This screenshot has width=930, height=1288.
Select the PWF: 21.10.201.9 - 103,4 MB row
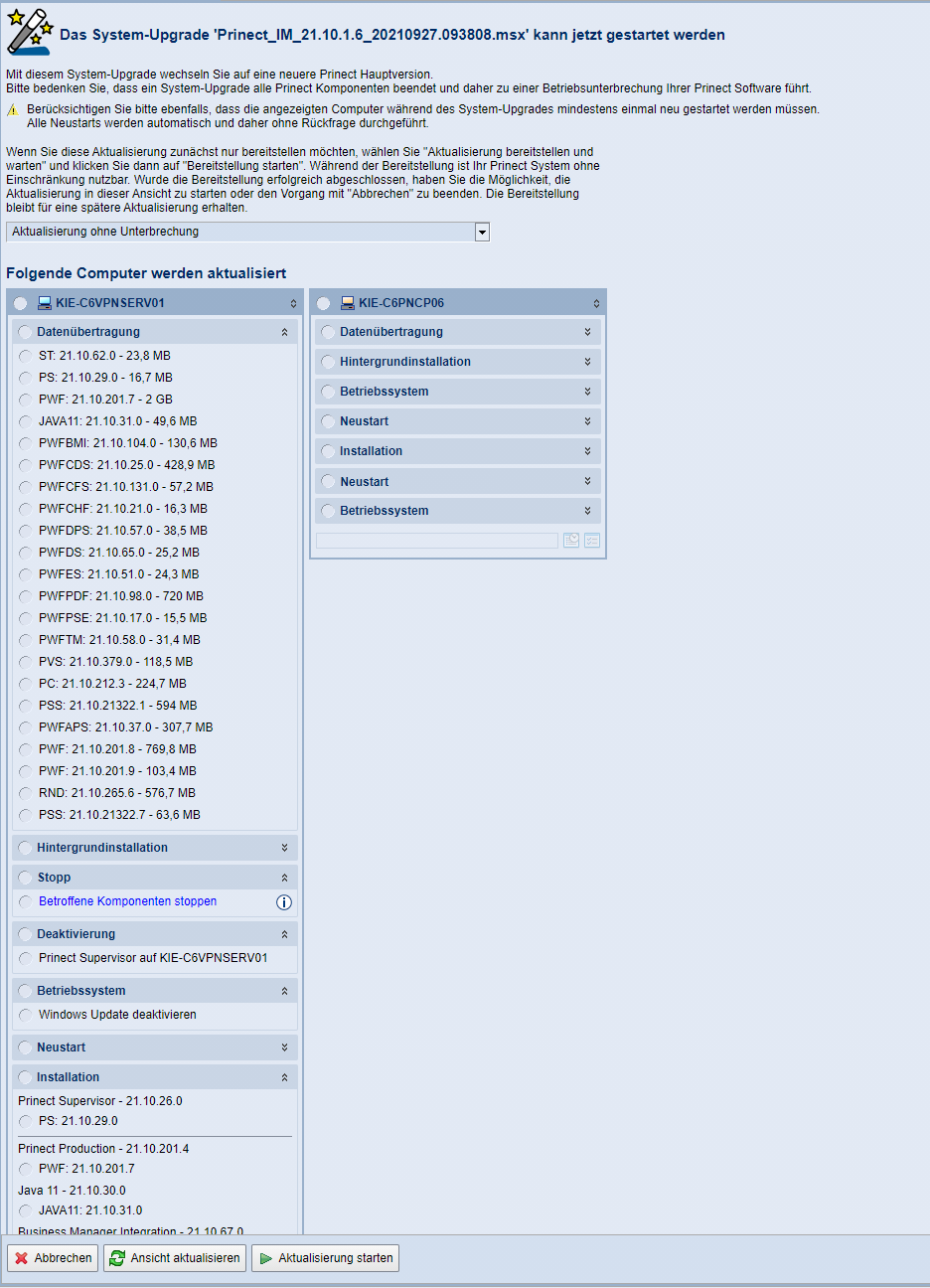coord(155,771)
